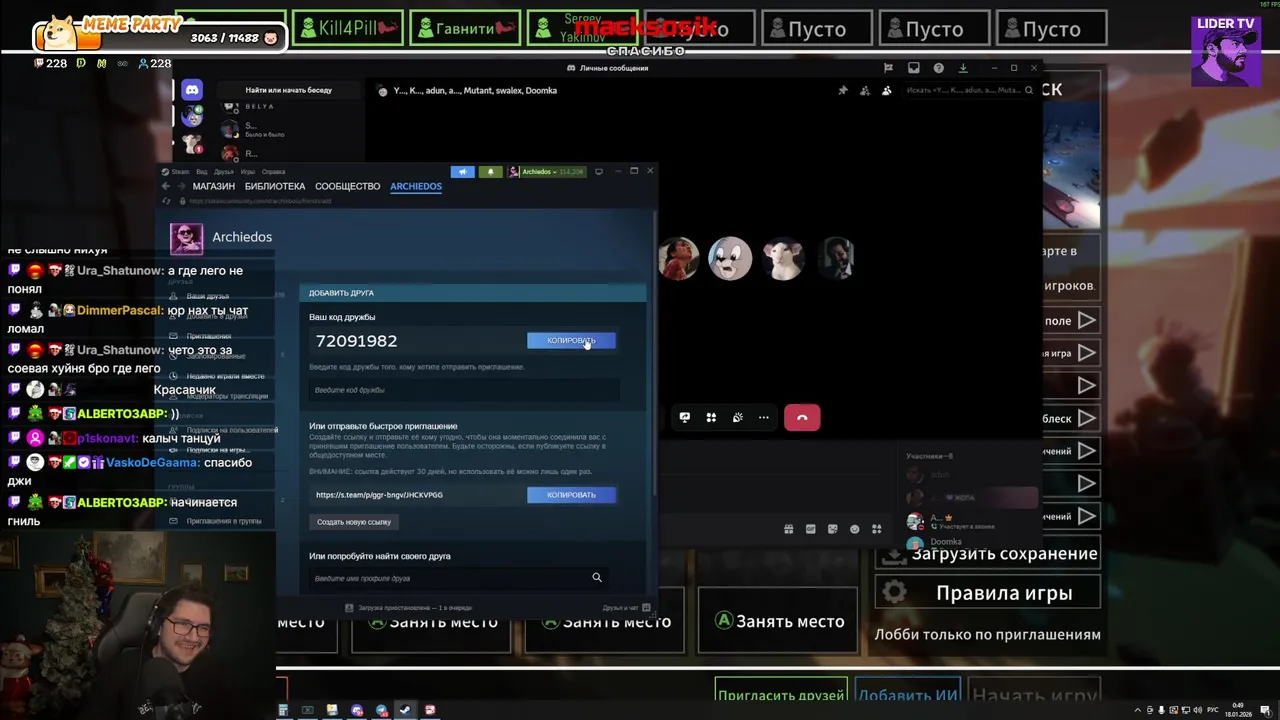The height and width of the screenshot is (720, 1280).
Task: Open the GIF picker in Discord
Action: tap(811, 529)
